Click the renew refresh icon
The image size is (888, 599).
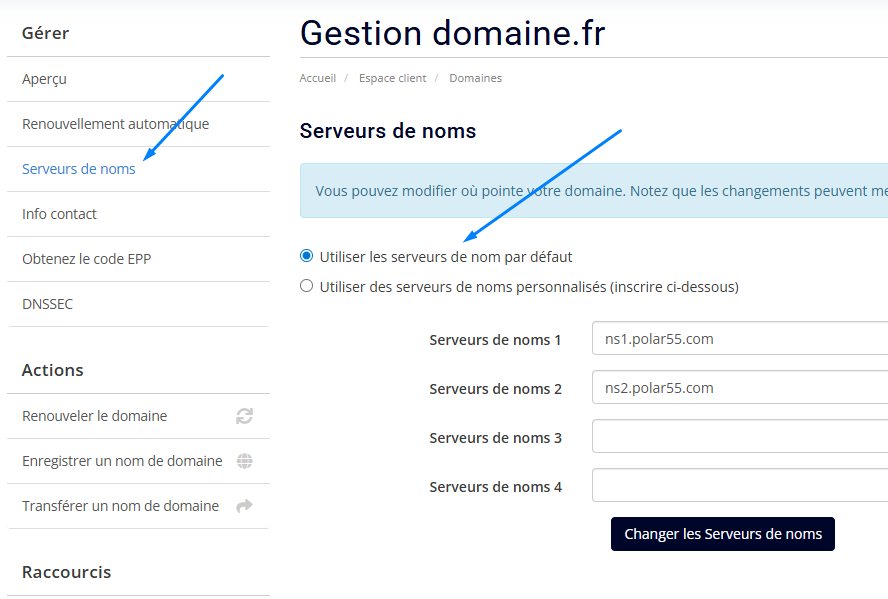[x=244, y=416]
